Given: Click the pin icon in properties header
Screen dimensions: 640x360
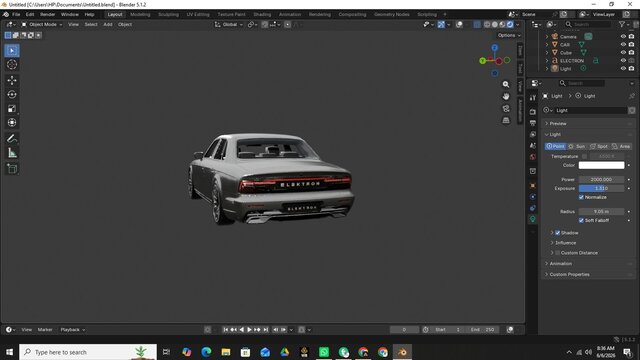Looking at the screenshot, I should (631, 96).
